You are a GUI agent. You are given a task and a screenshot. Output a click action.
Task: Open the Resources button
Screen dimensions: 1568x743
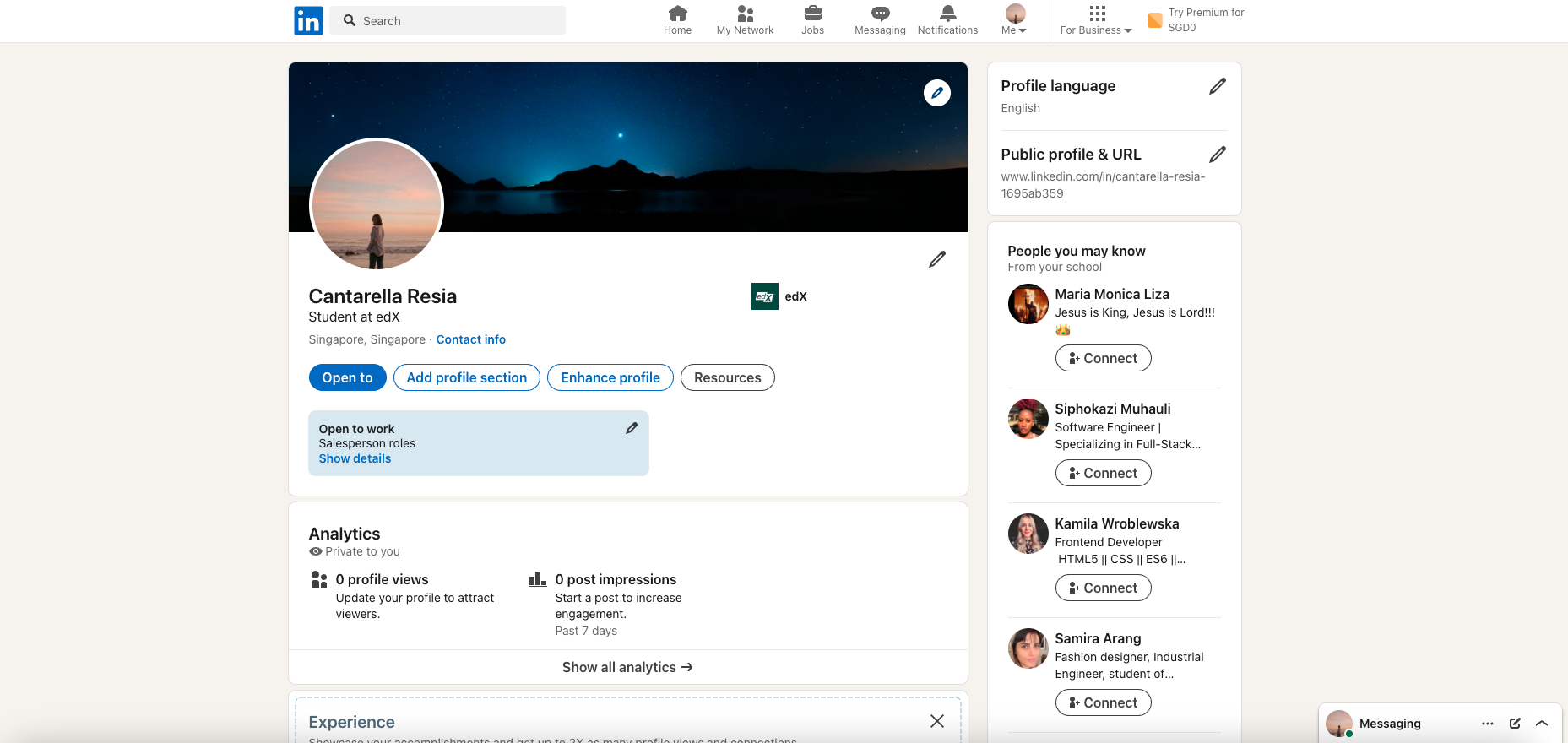pyautogui.click(x=728, y=377)
